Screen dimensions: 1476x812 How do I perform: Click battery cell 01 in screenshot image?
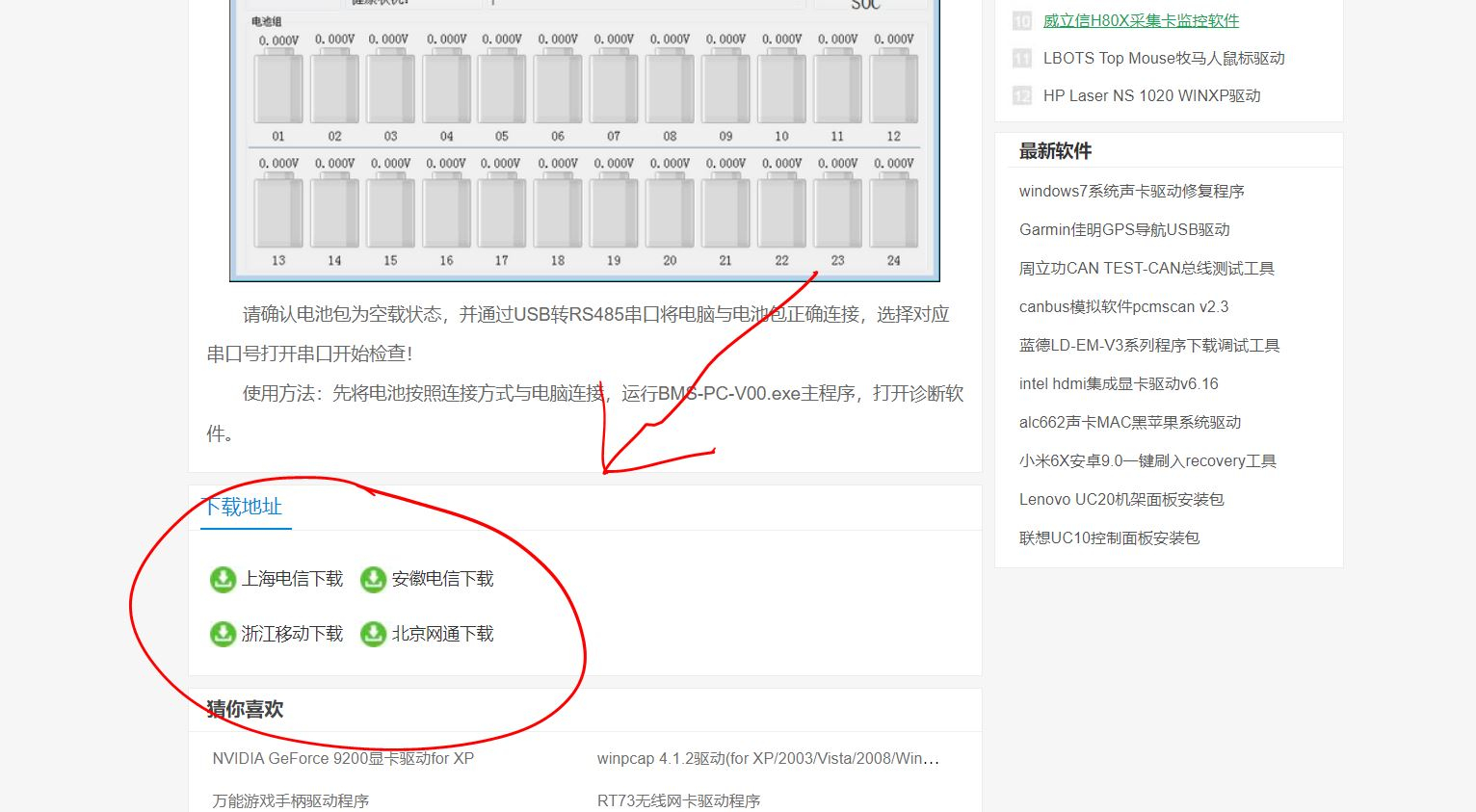pos(278,90)
